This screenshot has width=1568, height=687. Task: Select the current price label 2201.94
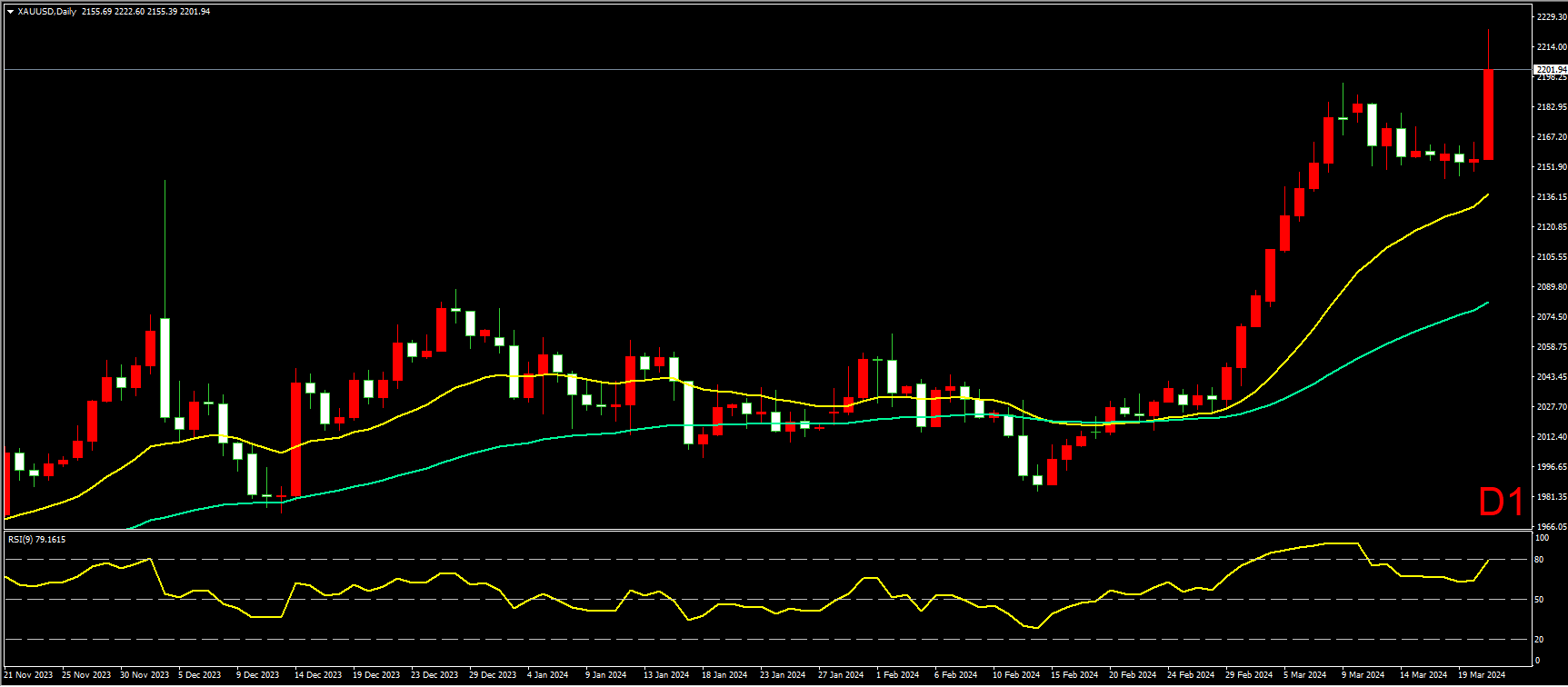click(1551, 70)
